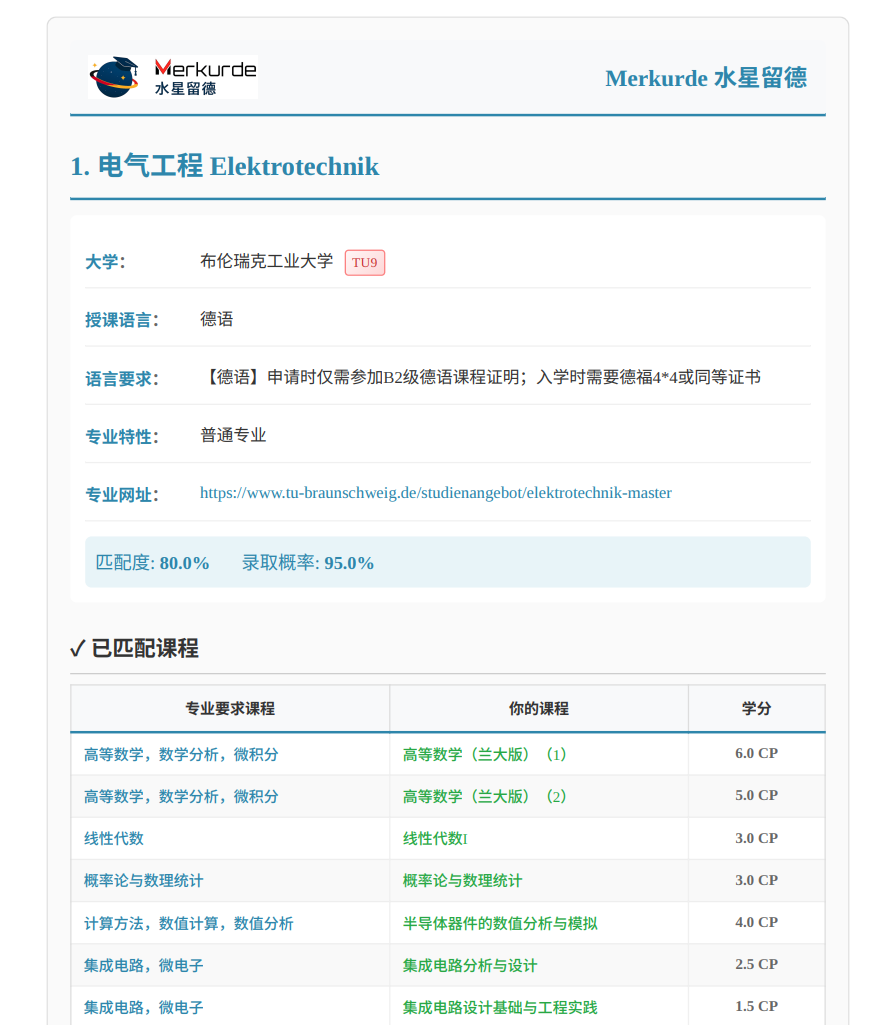Click the TU9 badge next to the university name
This screenshot has height=1025, width=896.
[364, 262]
